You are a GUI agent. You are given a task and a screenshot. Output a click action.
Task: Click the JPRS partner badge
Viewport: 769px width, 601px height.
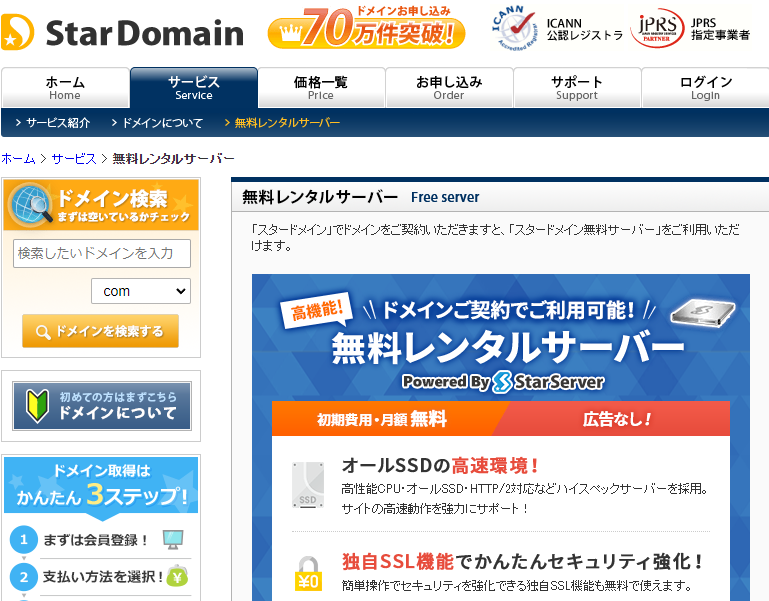657,28
